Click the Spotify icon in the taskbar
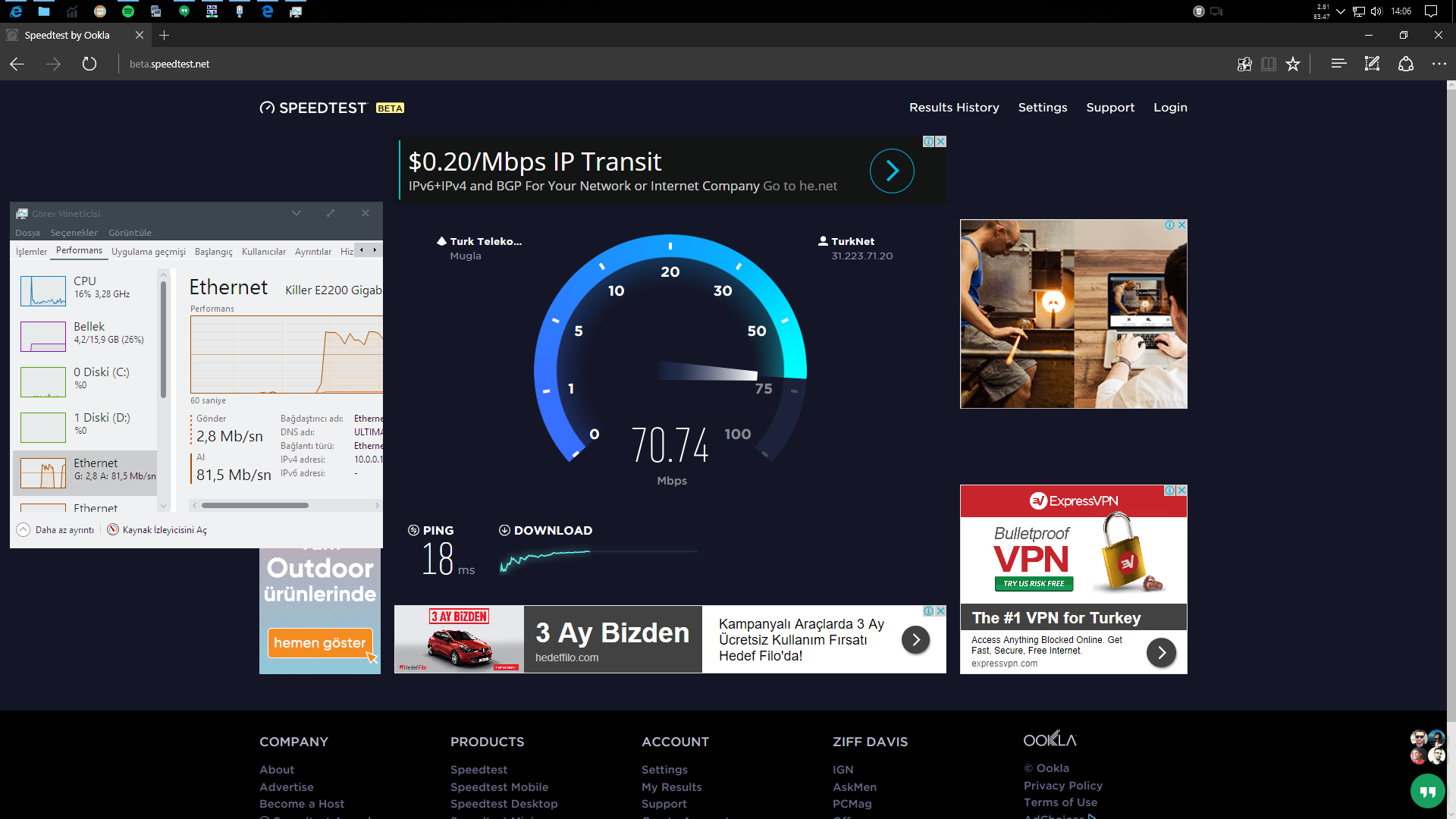Viewport: 1456px width, 819px height. click(128, 11)
